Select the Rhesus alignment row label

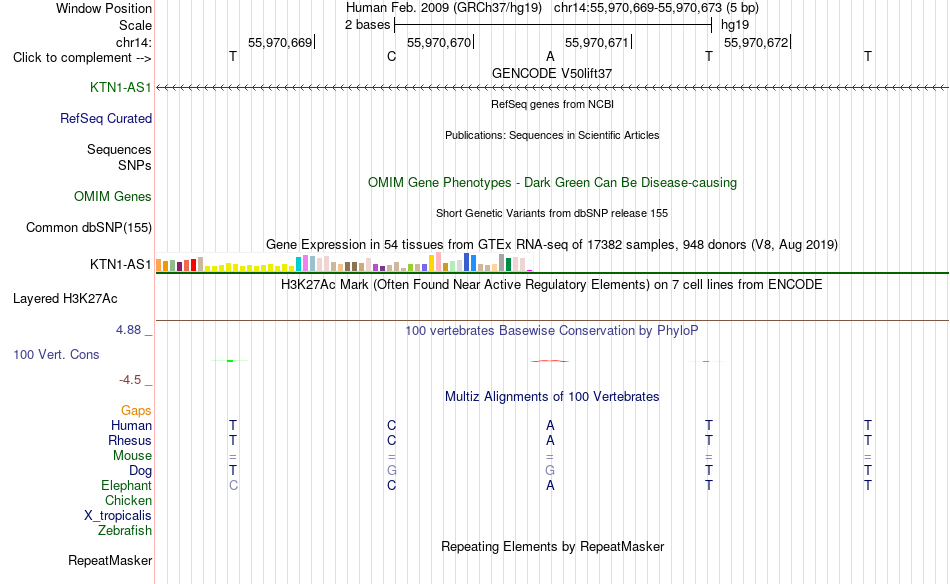click(x=130, y=440)
